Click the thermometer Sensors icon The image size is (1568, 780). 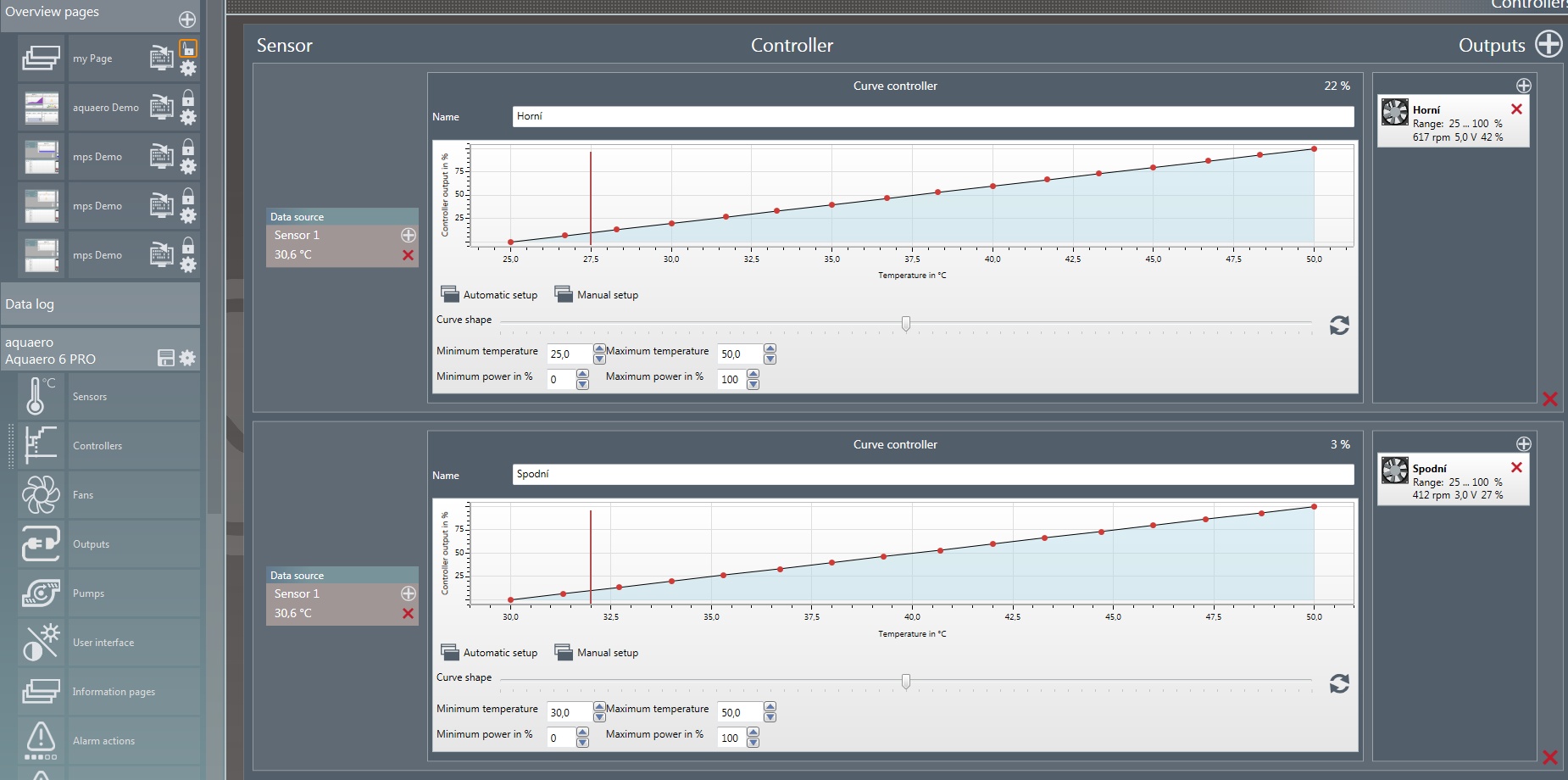(x=42, y=396)
